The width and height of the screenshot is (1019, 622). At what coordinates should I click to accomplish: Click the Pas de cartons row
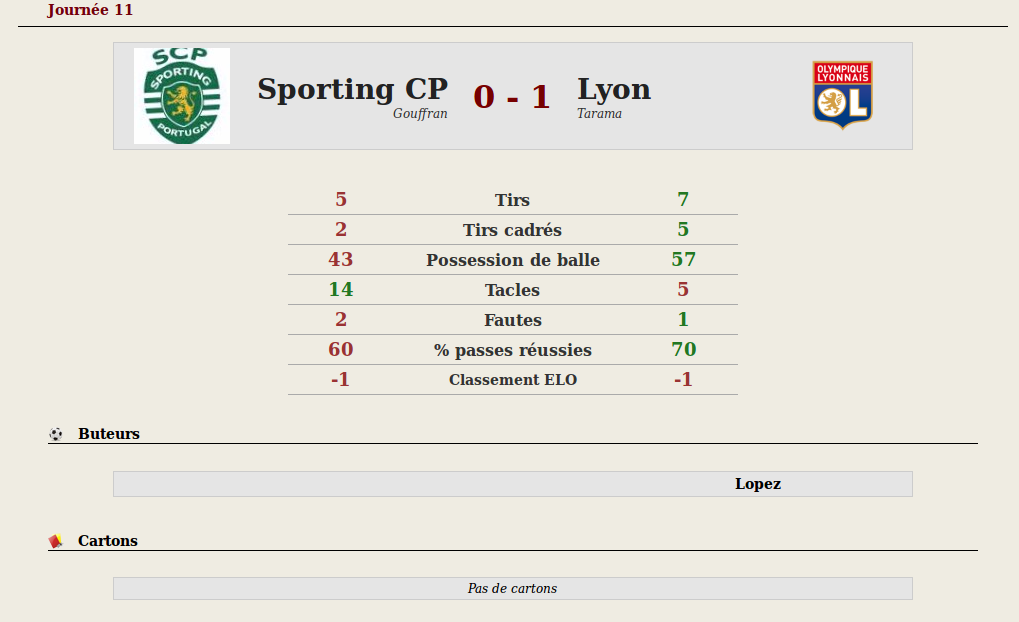(513, 588)
